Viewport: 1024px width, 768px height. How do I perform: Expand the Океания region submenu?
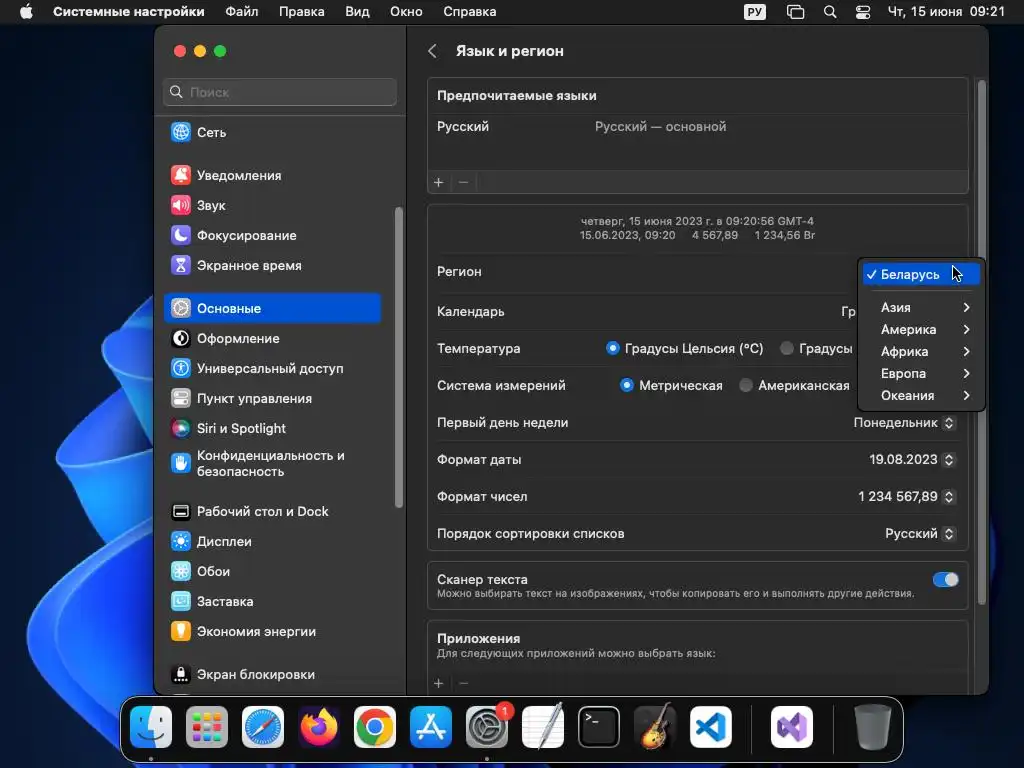pyautogui.click(x=921, y=396)
